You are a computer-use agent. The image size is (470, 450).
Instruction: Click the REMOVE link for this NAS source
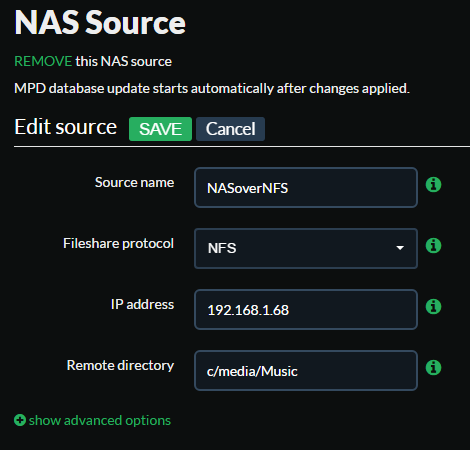(43, 61)
